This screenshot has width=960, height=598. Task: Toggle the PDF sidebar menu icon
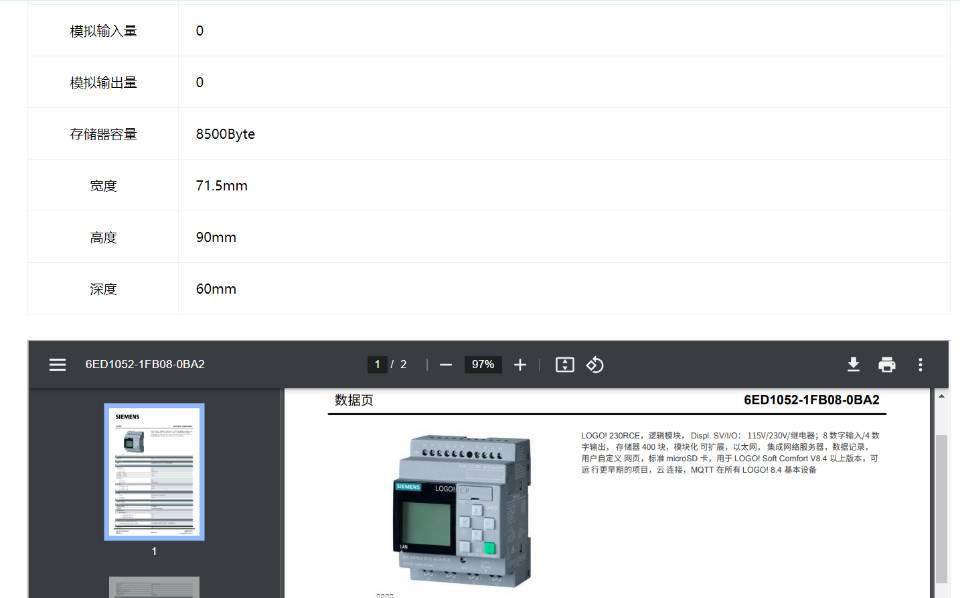[58, 365]
